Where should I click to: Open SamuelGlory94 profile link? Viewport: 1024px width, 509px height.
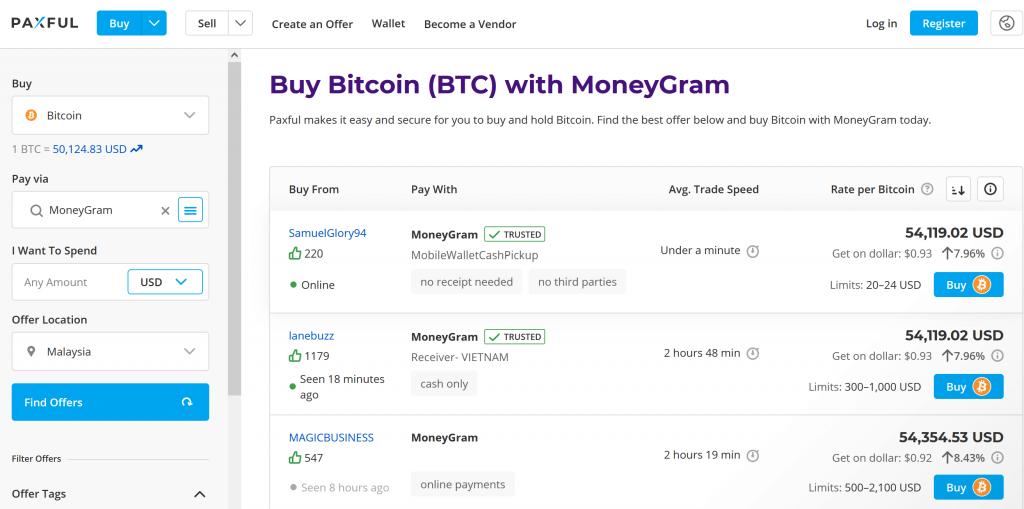click(328, 233)
